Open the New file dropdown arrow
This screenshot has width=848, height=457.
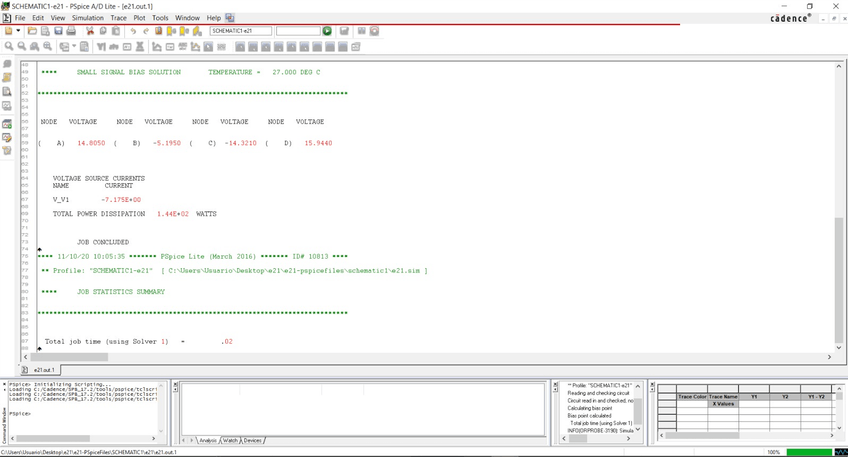19,31
